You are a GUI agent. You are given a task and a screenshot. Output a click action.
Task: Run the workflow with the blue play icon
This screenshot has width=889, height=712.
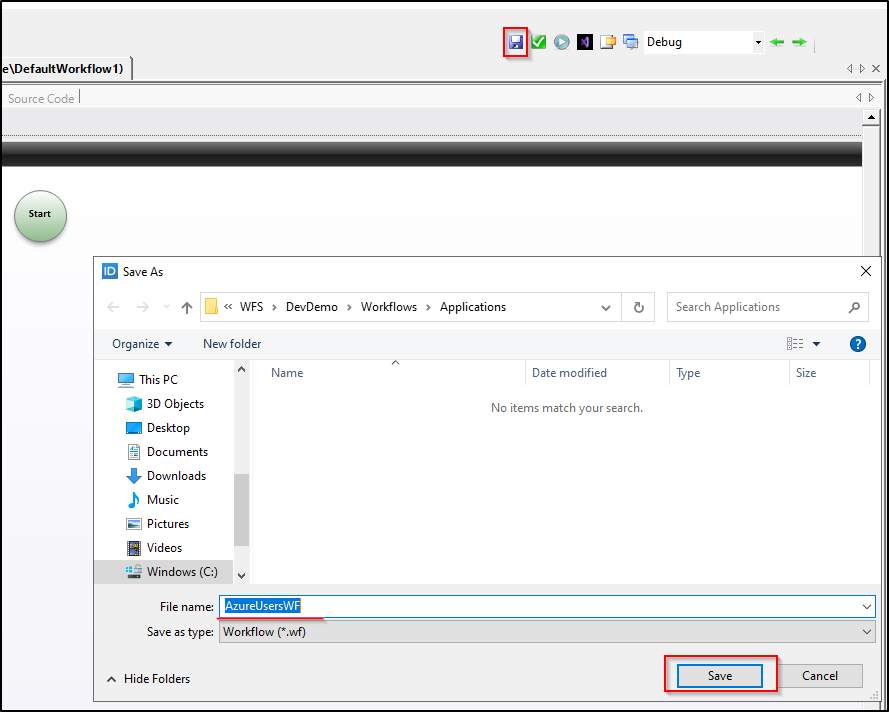pyautogui.click(x=561, y=41)
